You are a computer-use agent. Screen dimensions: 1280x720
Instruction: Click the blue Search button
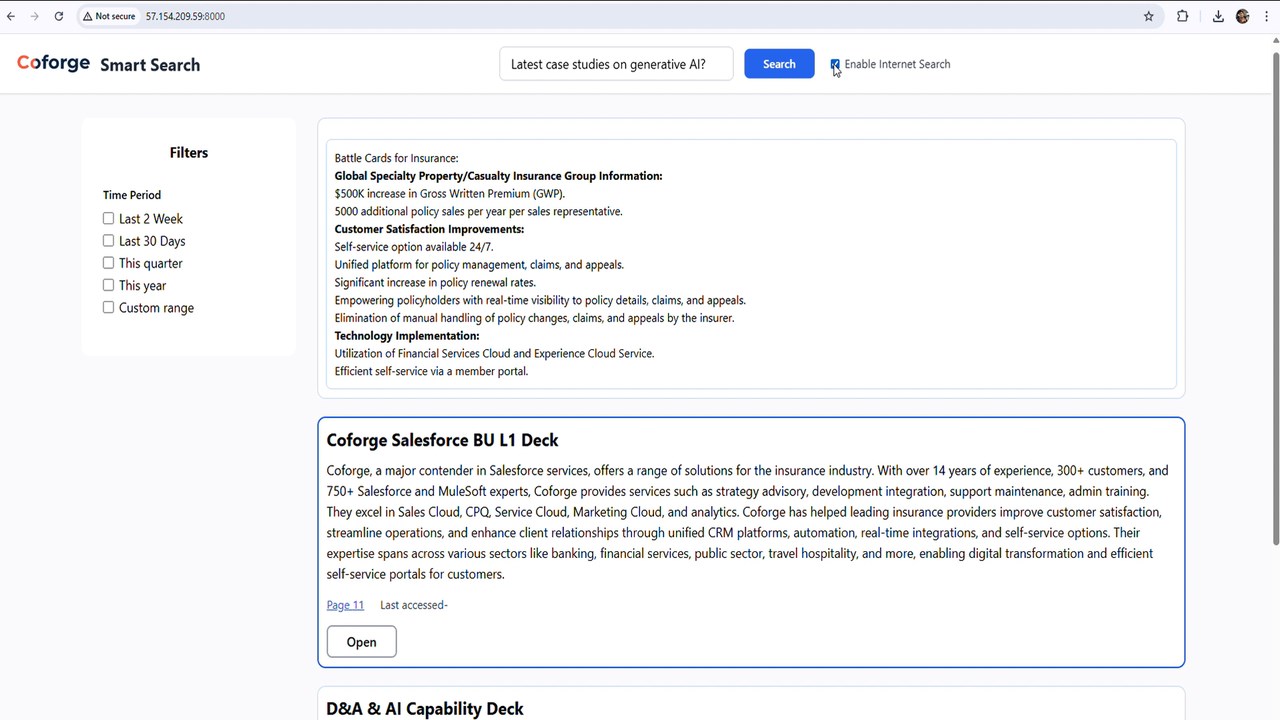[779, 64]
